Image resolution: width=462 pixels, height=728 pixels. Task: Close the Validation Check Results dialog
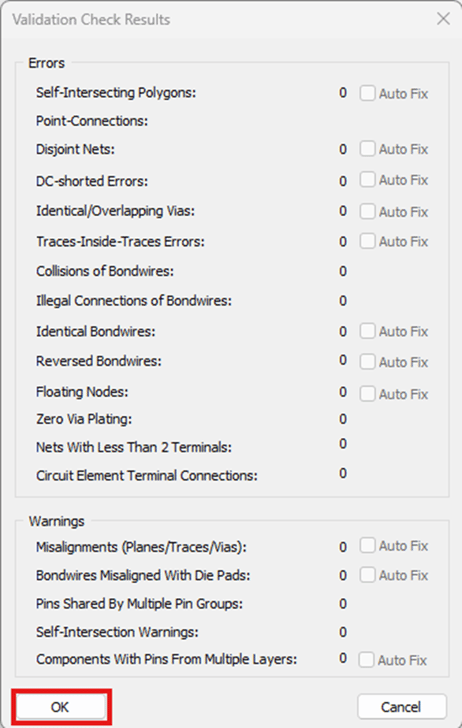[x=443, y=19]
